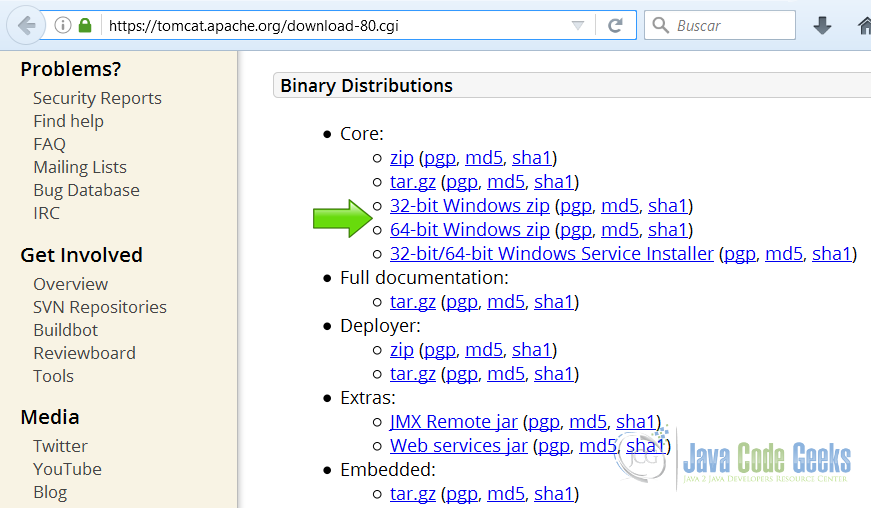Click the magnifier icon in search box

pos(660,25)
